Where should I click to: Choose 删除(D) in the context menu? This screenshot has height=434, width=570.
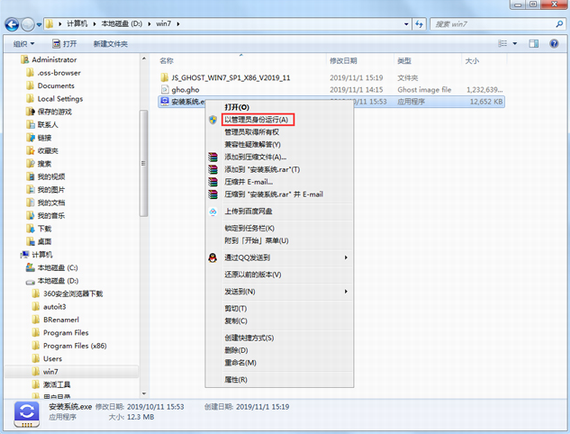(x=236, y=350)
